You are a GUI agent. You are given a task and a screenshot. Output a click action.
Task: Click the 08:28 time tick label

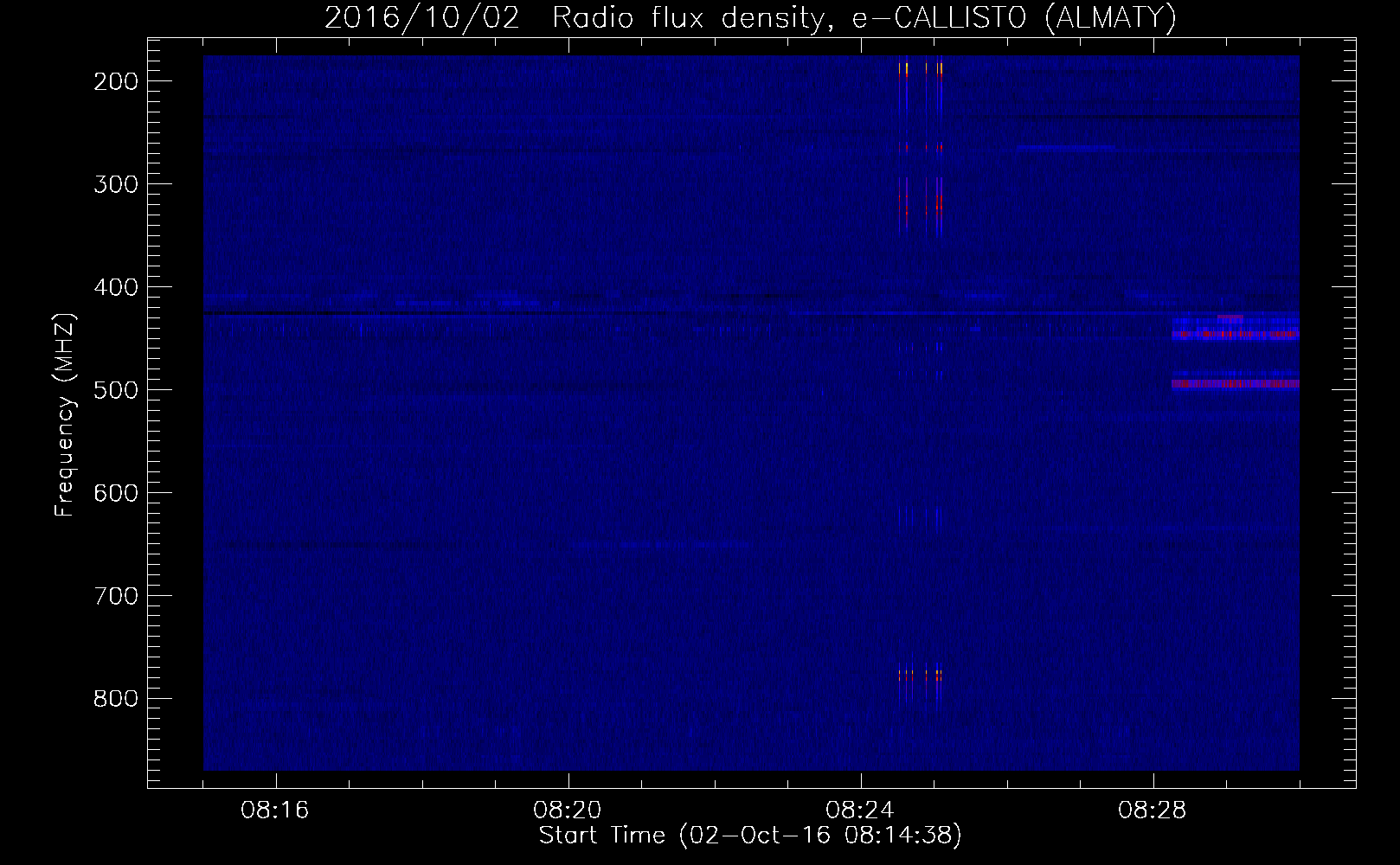[x=1153, y=811]
